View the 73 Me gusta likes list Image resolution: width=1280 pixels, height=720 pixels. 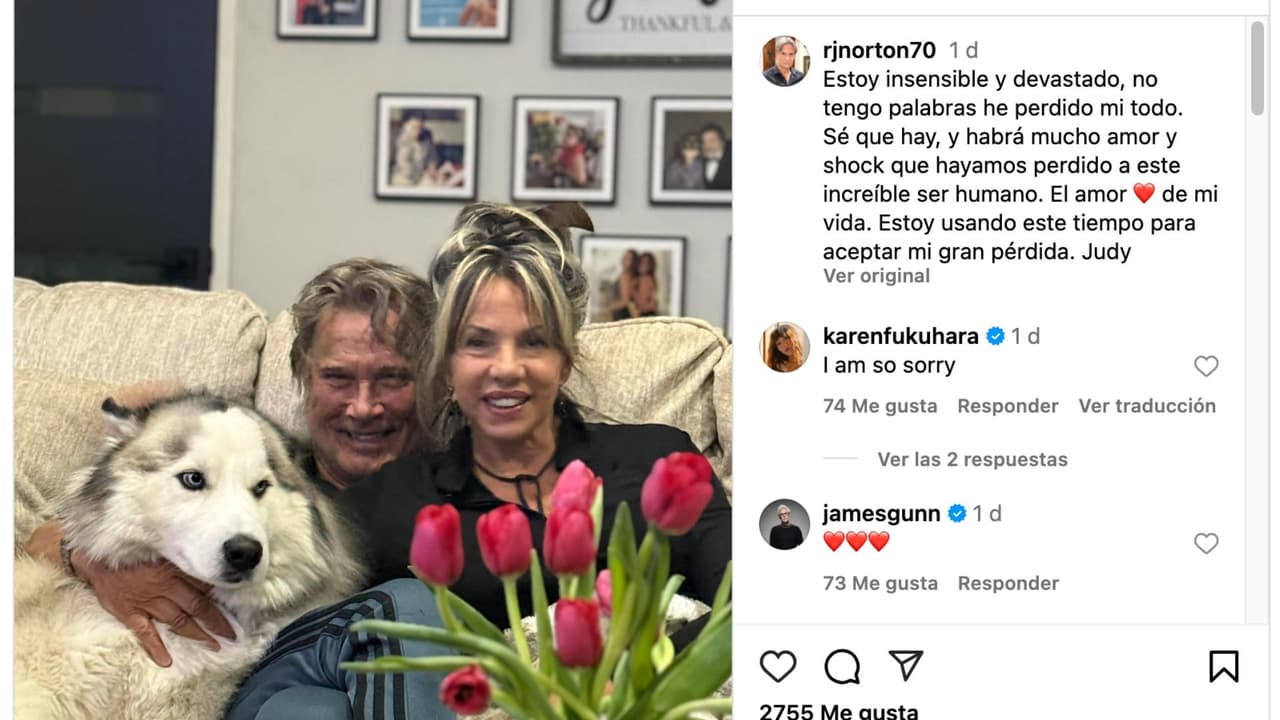[x=880, y=583]
